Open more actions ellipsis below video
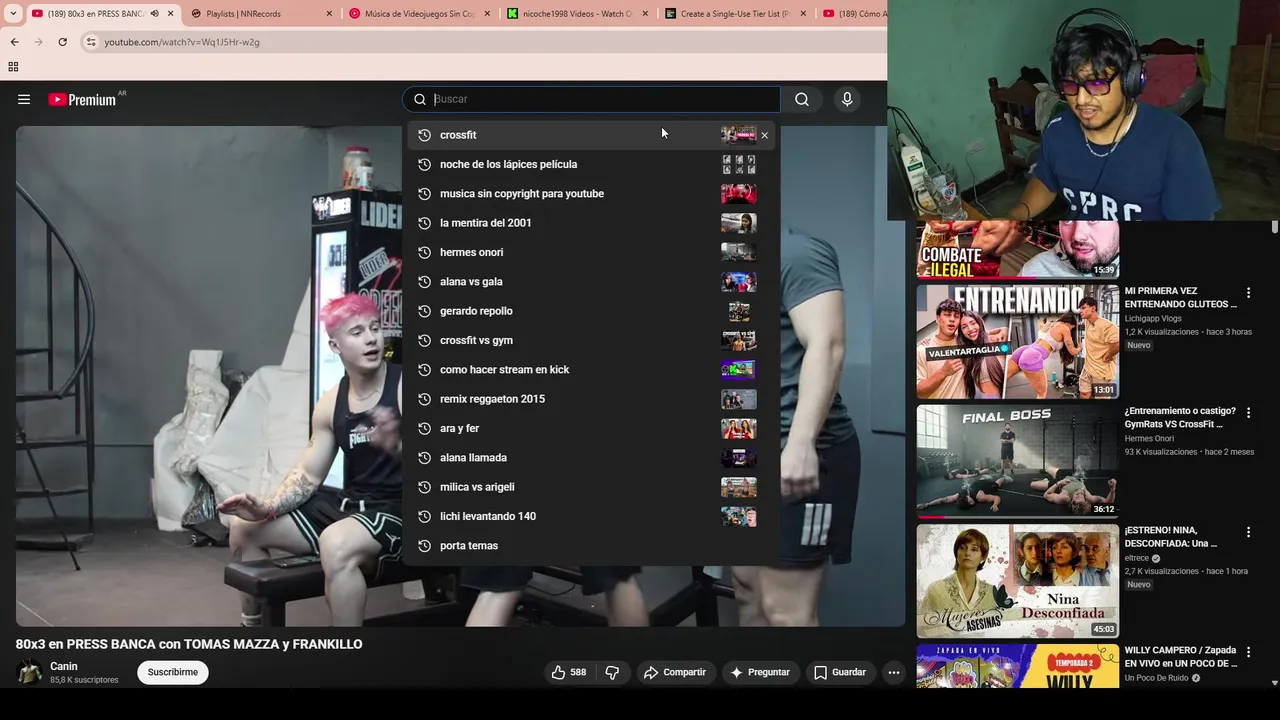The height and width of the screenshot is (720, 1280). (x=894, y=672)
